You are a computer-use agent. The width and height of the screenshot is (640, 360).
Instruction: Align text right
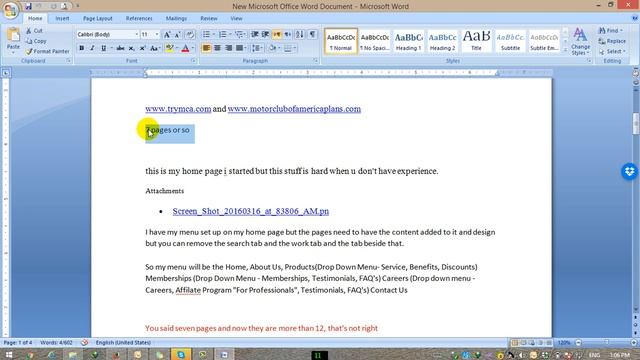click(x=229, y=48)
